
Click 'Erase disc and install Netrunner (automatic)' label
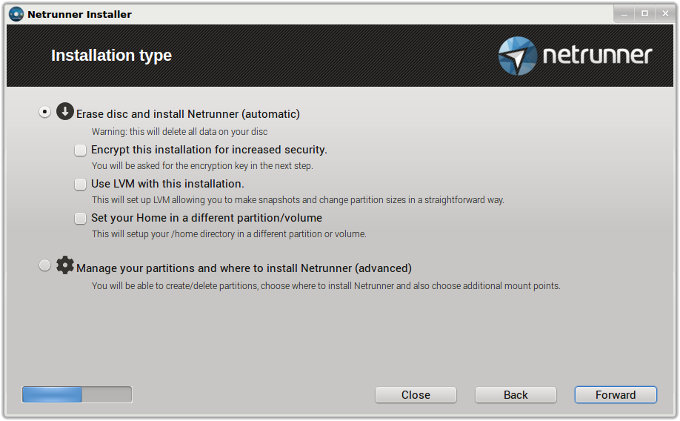pos(188,114)
